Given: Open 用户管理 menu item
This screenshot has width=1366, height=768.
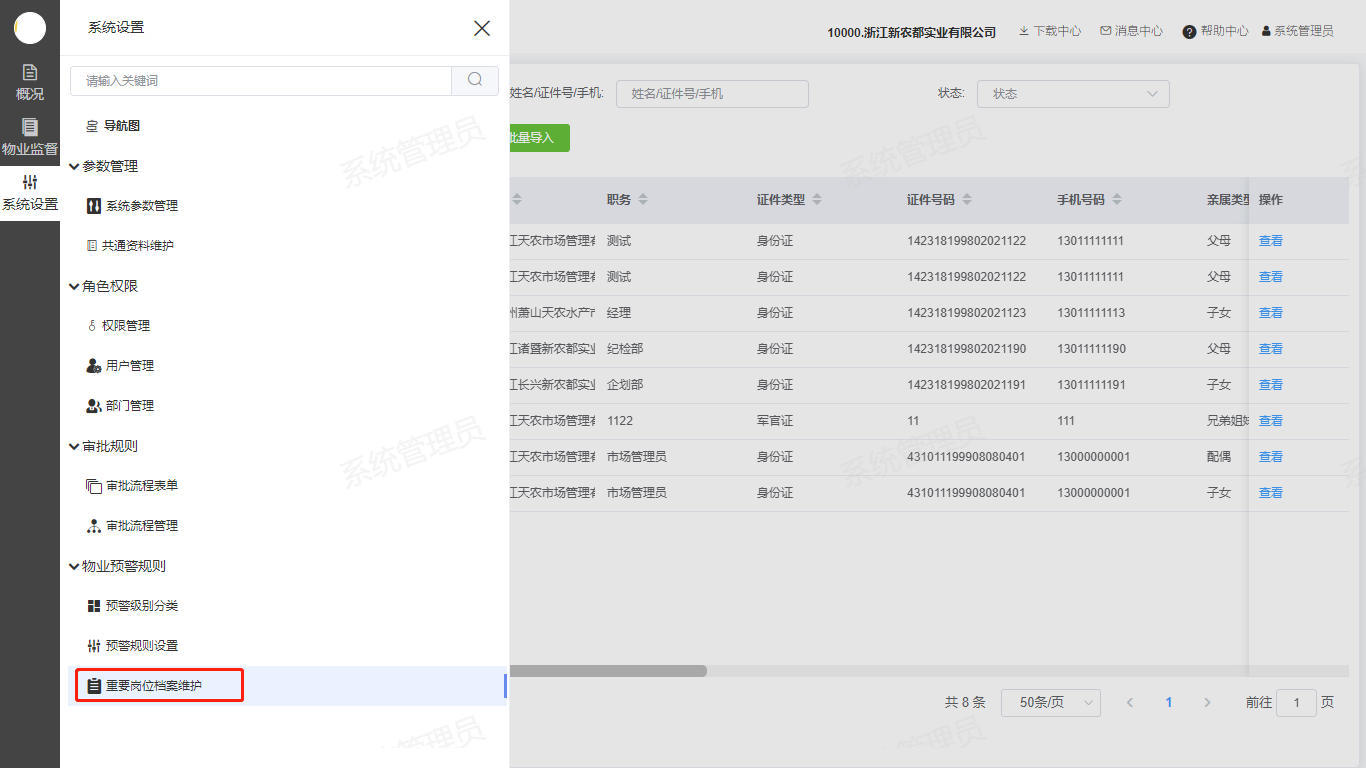Looking at the screenshot, I should click(129, 366).
